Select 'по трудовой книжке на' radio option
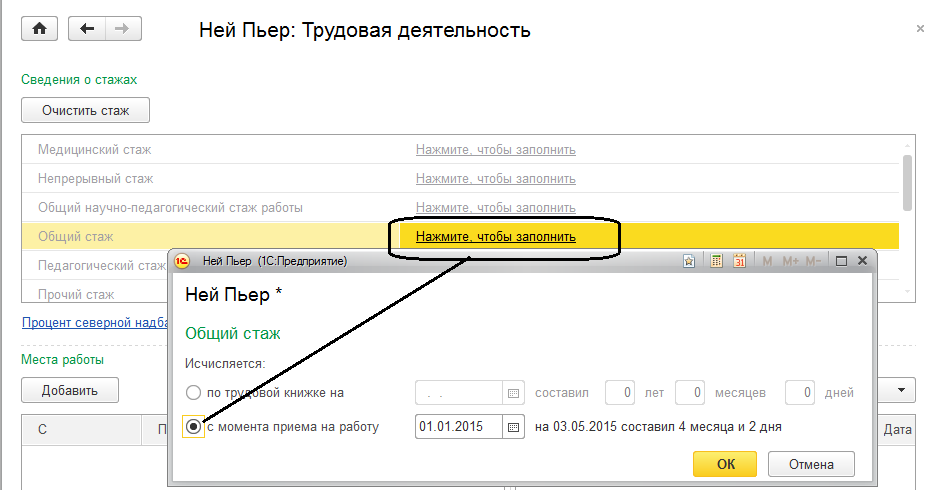936x490 pixels. [x=193, y=393]
